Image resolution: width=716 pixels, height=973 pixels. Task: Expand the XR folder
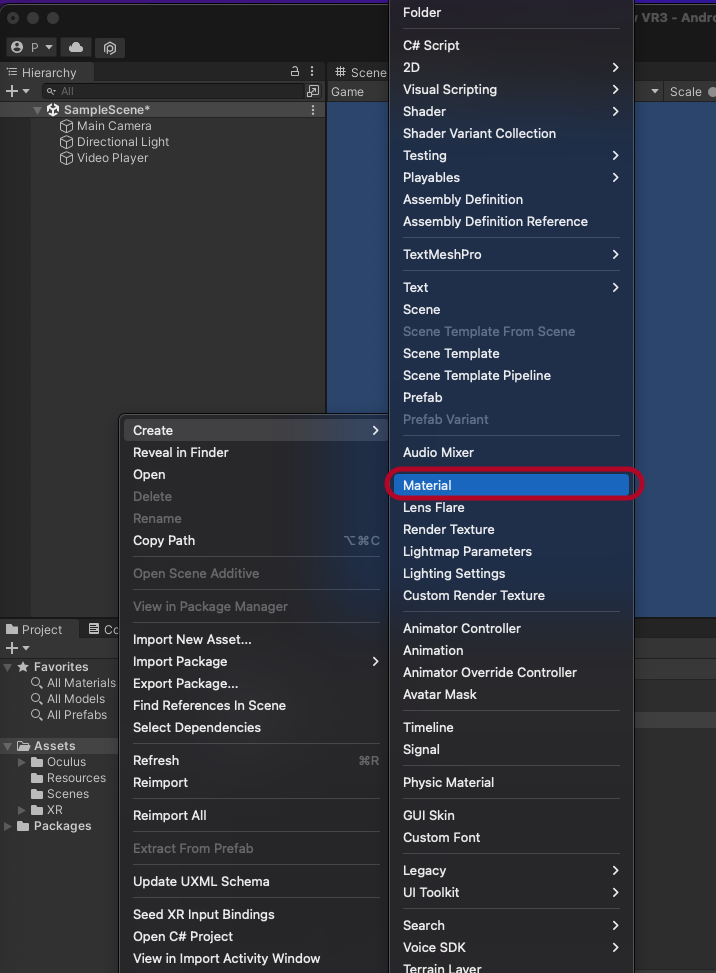(x=22, y=810)
